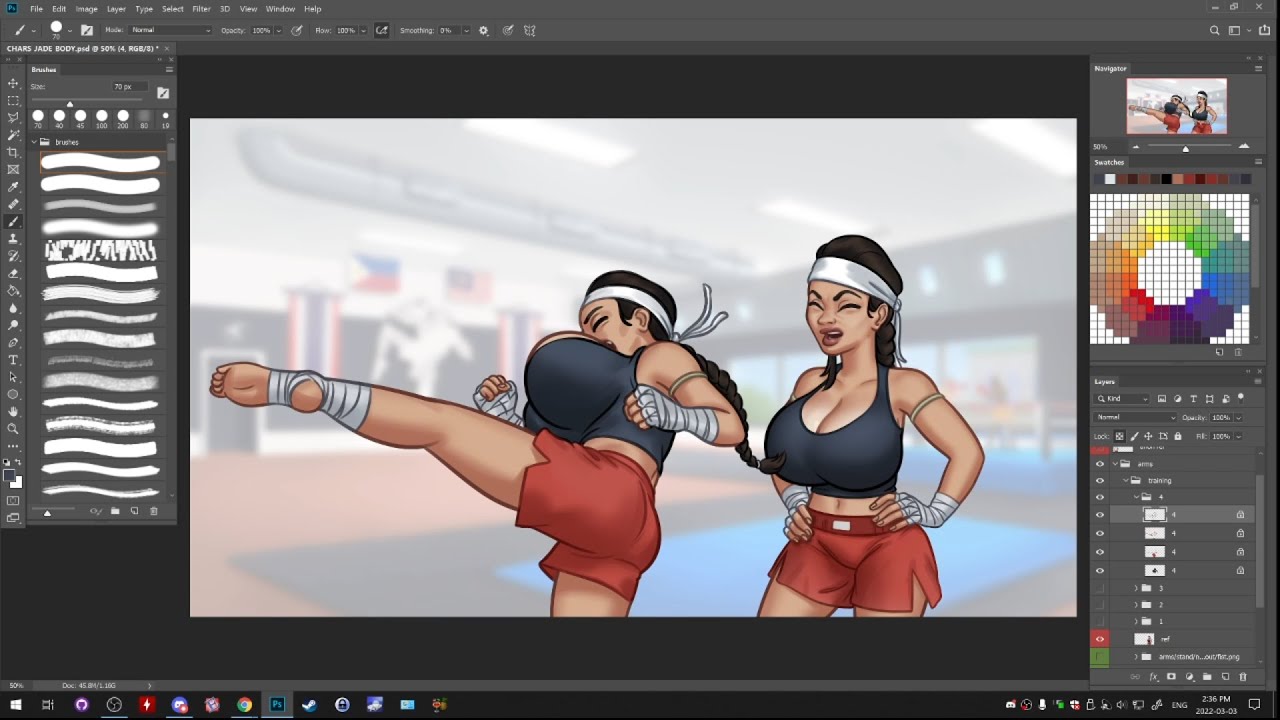Screen dimensions: 1280x720
Task: Show the group 2 layer
Action: click(1100, 605)
